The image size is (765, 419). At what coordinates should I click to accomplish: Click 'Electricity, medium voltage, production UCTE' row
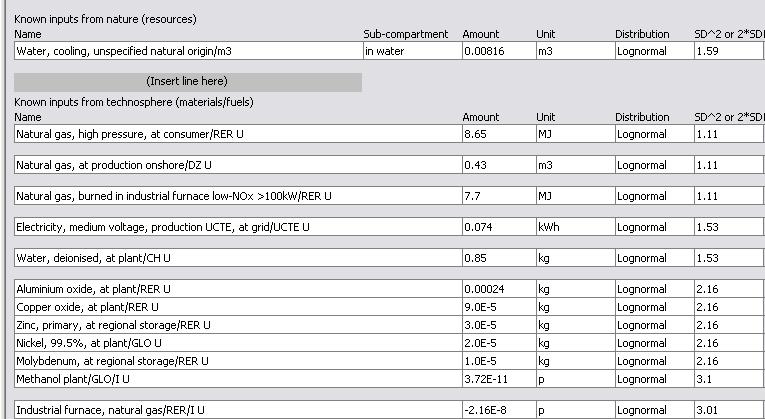click(187, 228)
